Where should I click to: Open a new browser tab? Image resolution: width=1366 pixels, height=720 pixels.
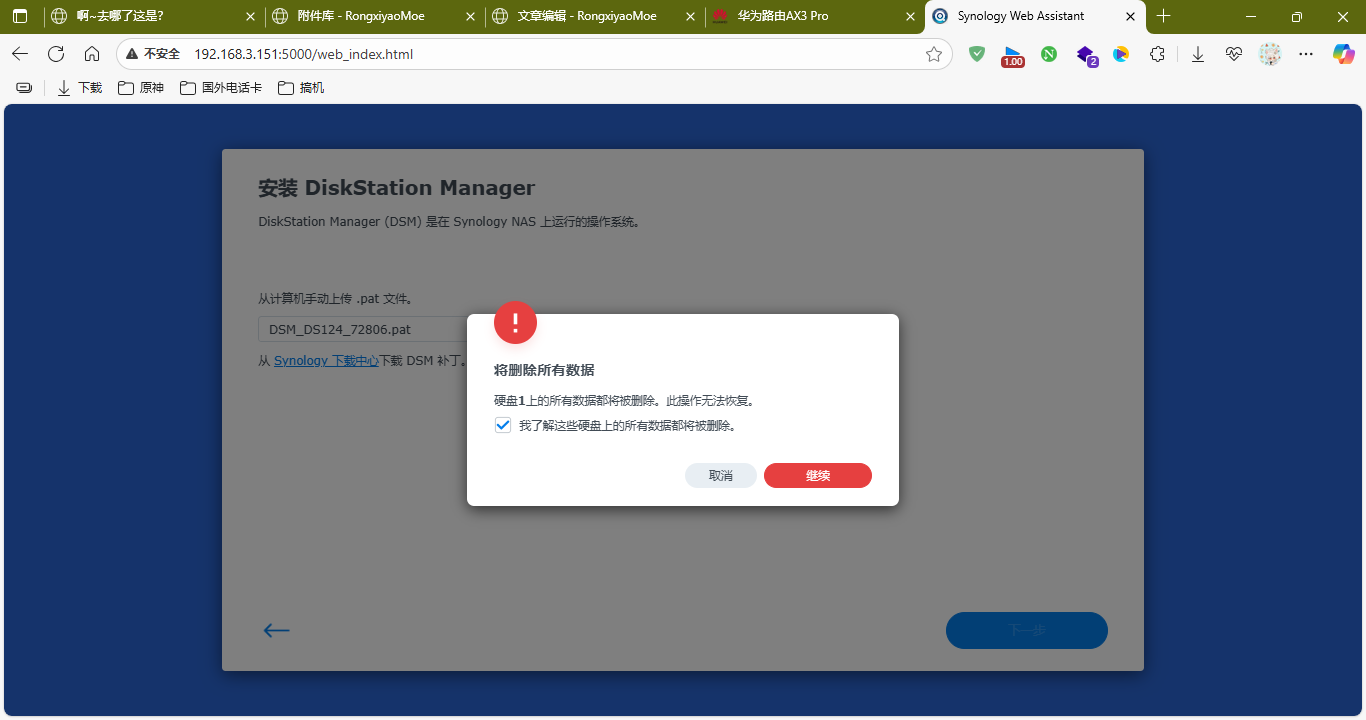coord(1163,16)
